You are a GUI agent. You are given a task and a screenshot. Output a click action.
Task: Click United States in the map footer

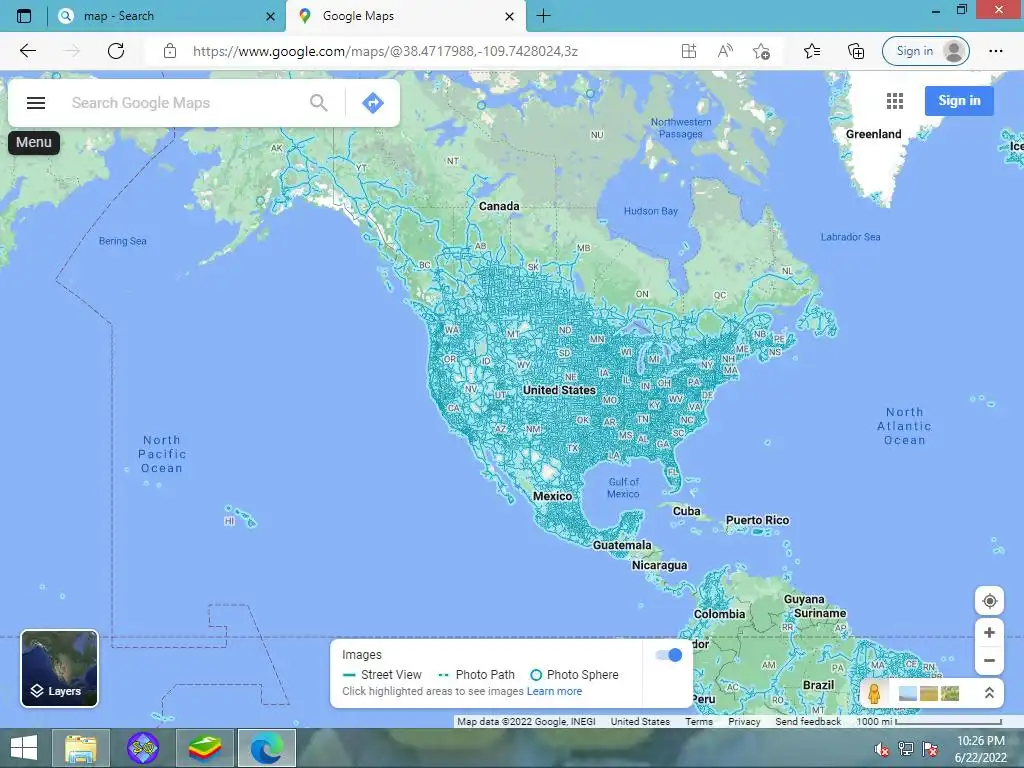coord(640,722)
